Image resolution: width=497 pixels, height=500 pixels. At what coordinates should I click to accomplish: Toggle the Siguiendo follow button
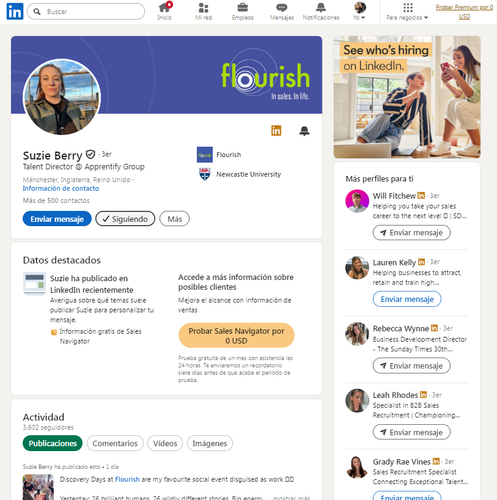pos(125,219)
